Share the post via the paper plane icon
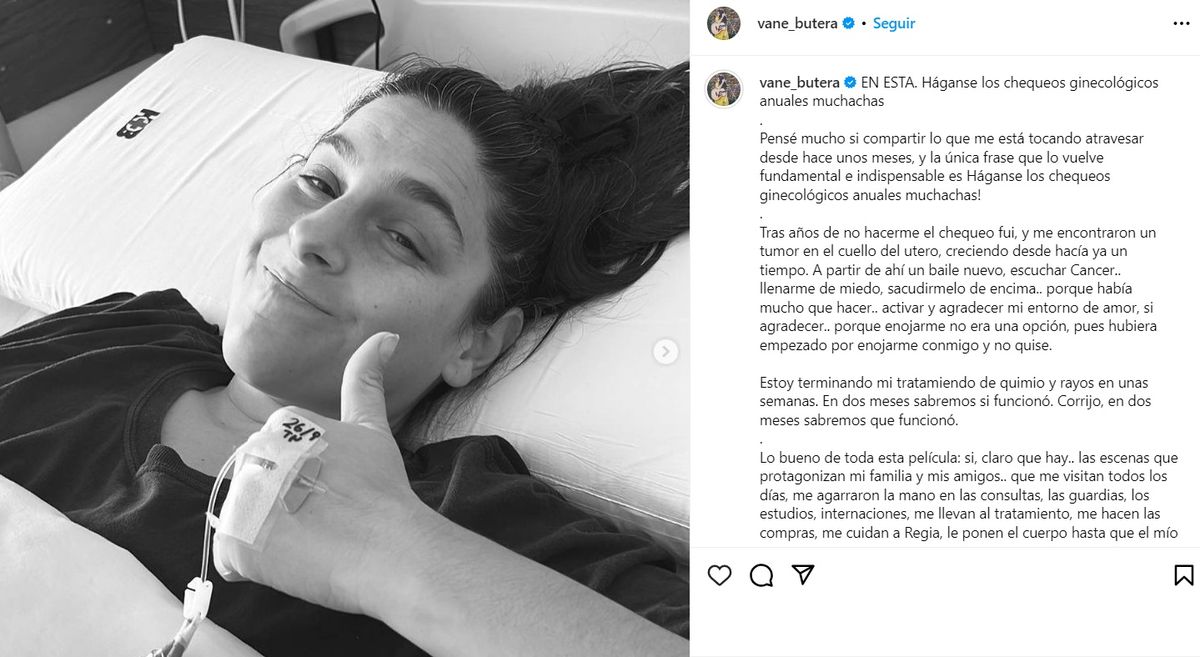 [x=802, y=575]
